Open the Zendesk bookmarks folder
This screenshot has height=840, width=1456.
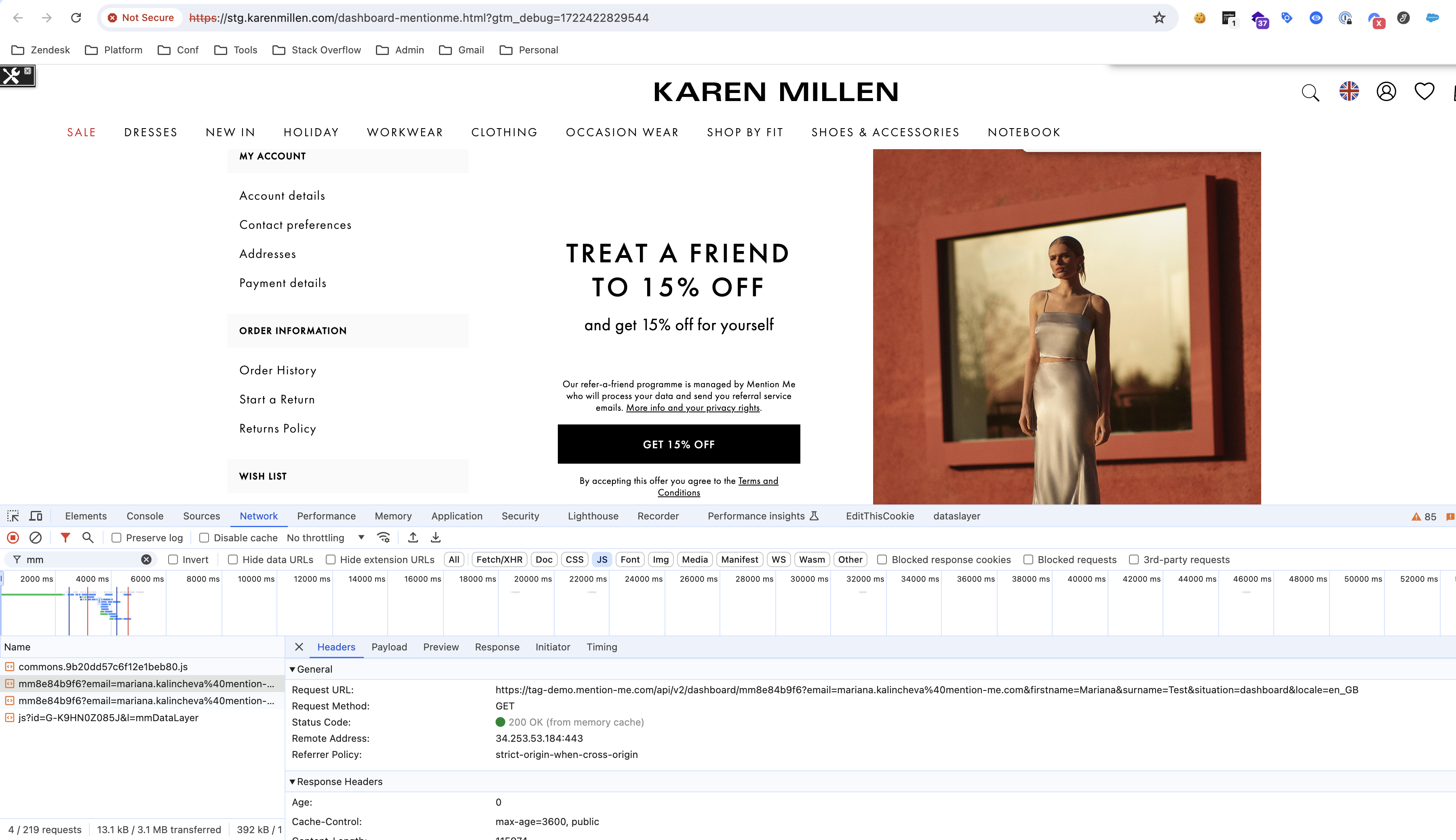41,50
